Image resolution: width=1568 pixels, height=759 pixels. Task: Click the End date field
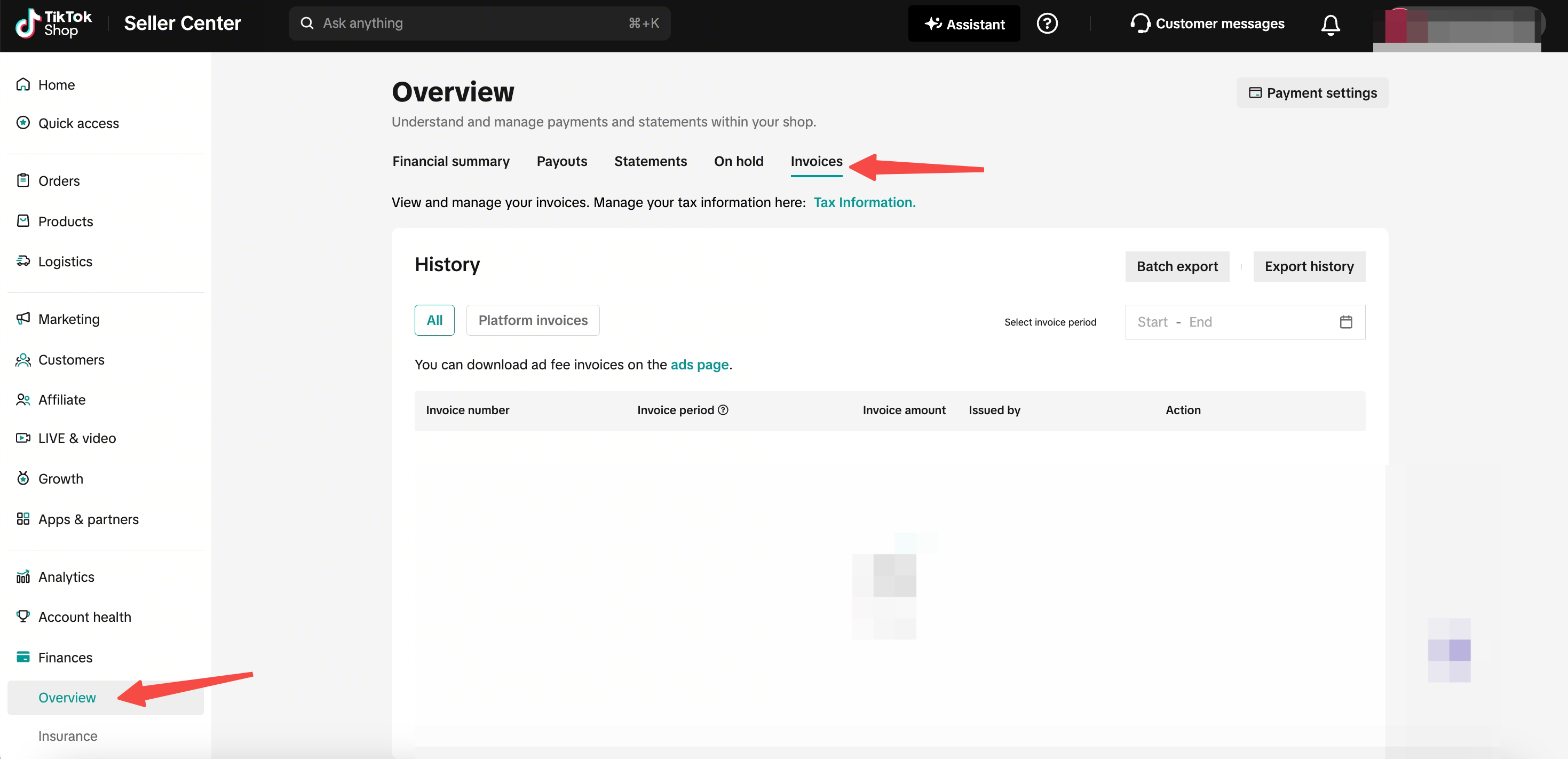point(1200,322)
